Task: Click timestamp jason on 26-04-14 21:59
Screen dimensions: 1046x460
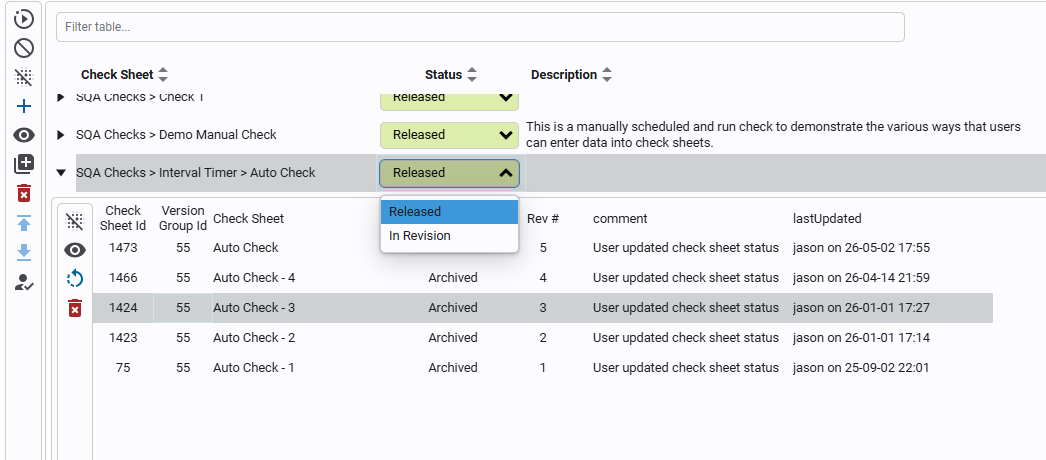Action: [861, 278]
